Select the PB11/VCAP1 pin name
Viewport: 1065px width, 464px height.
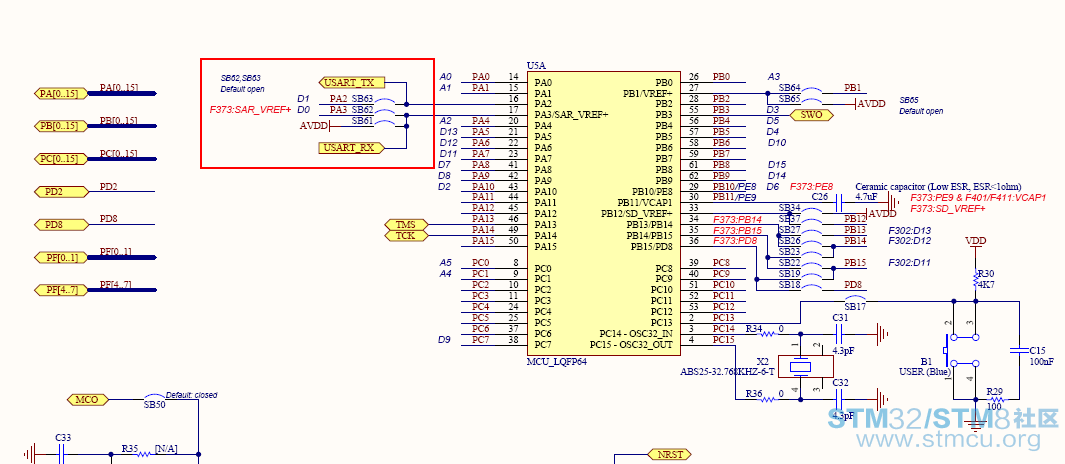pos(645,202)
